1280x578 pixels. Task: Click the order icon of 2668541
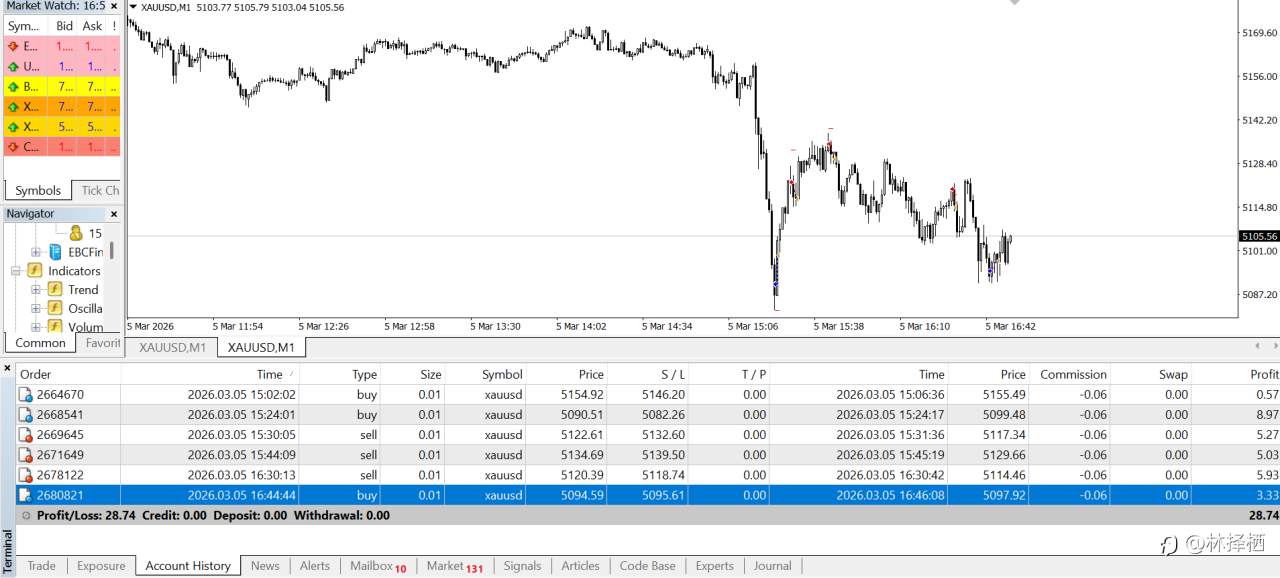pos(26,415)
